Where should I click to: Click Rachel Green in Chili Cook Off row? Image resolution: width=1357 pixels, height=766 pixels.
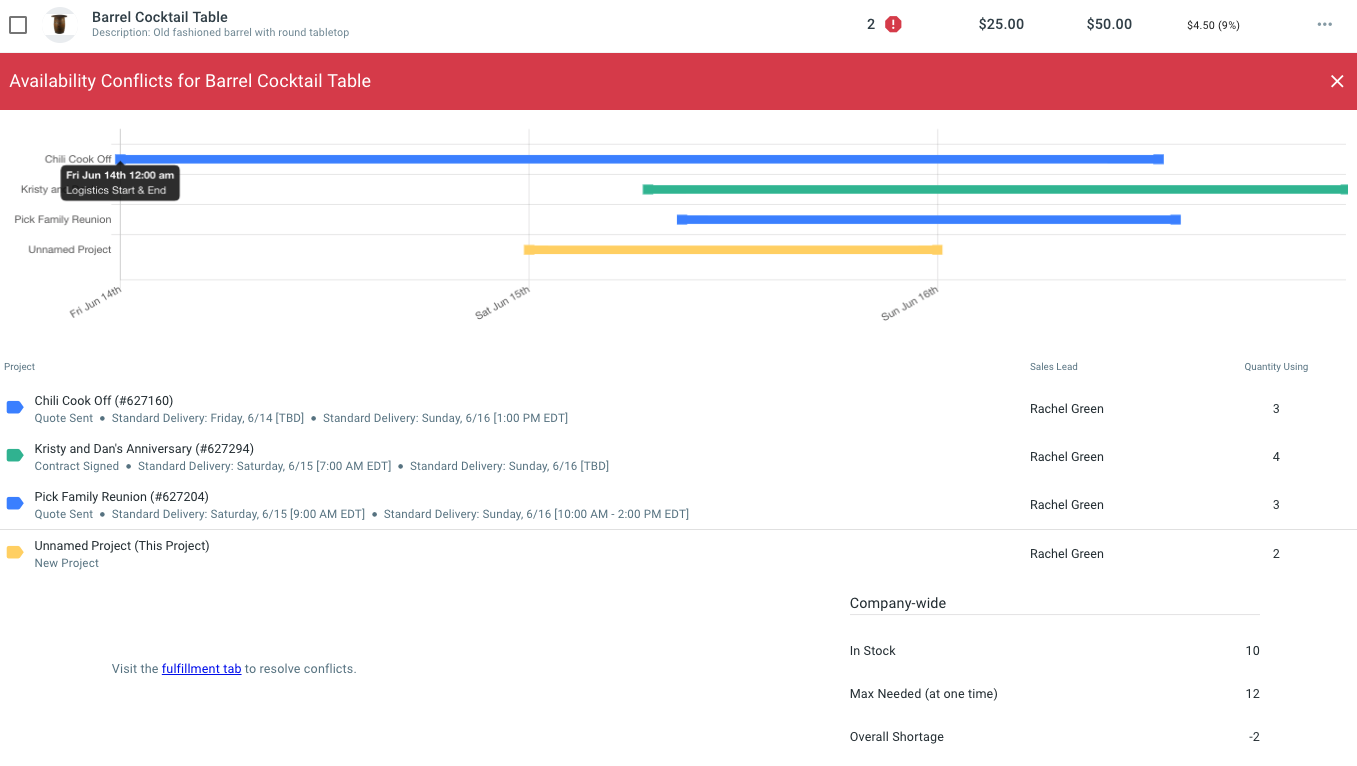[x=1067, y=409]
